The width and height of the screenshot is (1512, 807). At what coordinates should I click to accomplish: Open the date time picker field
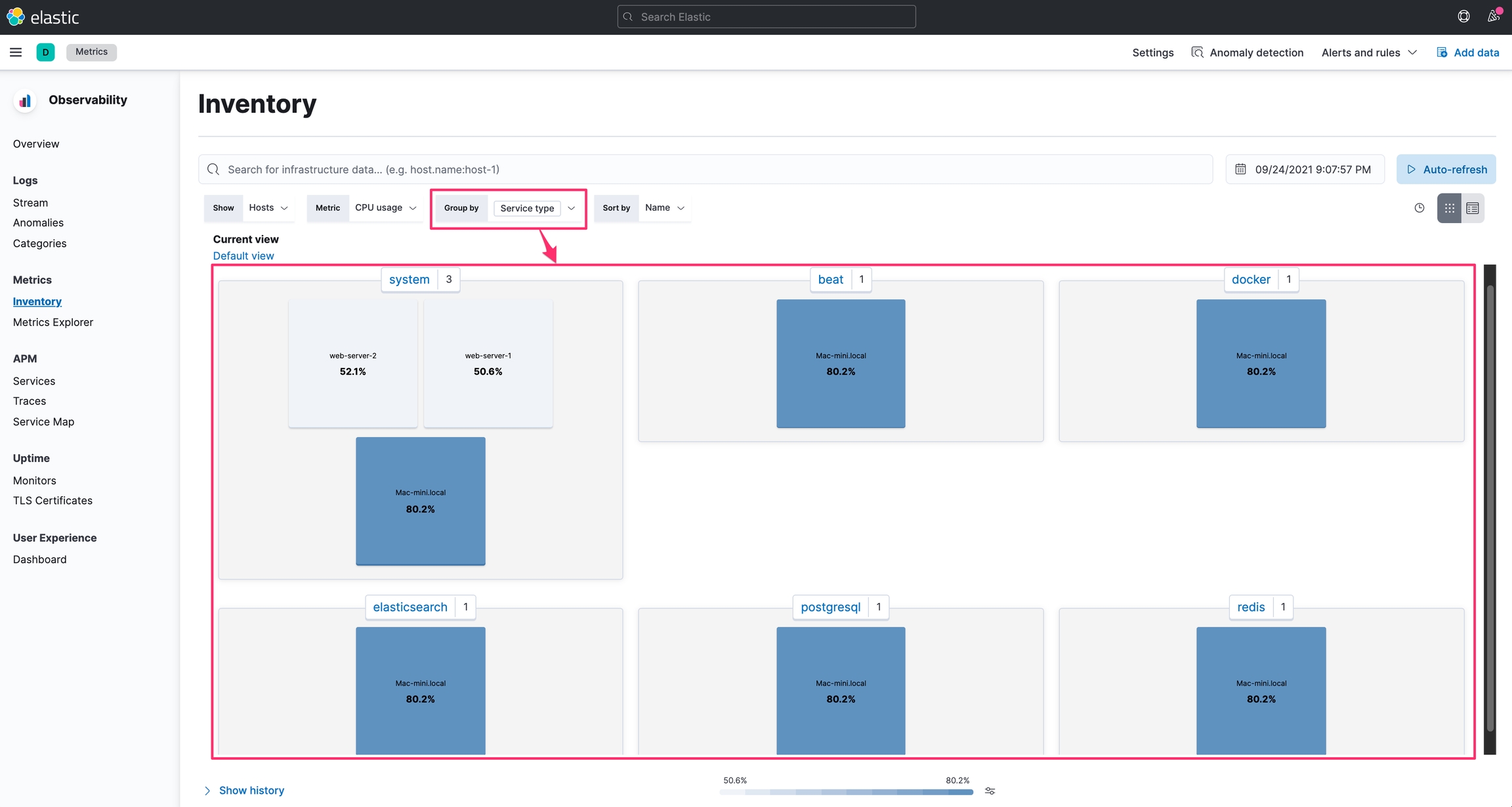tap(1305, 169)
